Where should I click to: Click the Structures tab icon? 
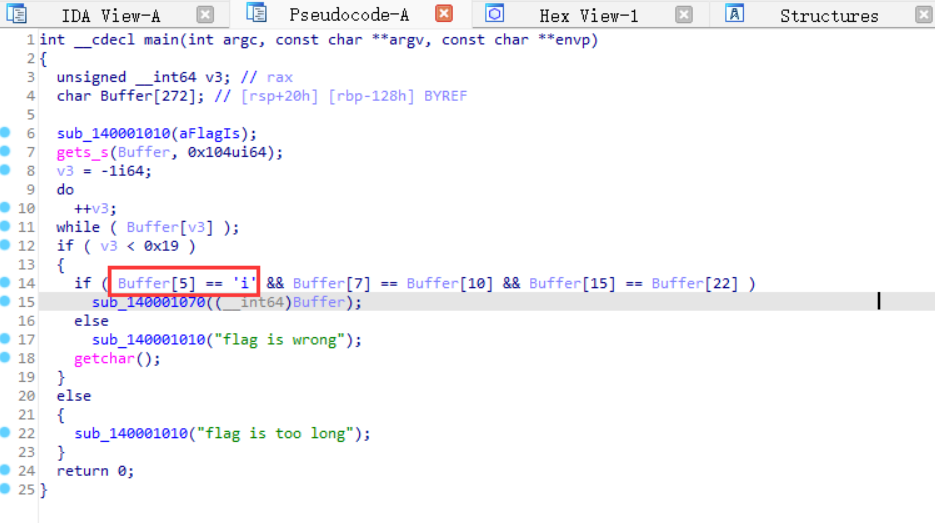tap(735, 13)
